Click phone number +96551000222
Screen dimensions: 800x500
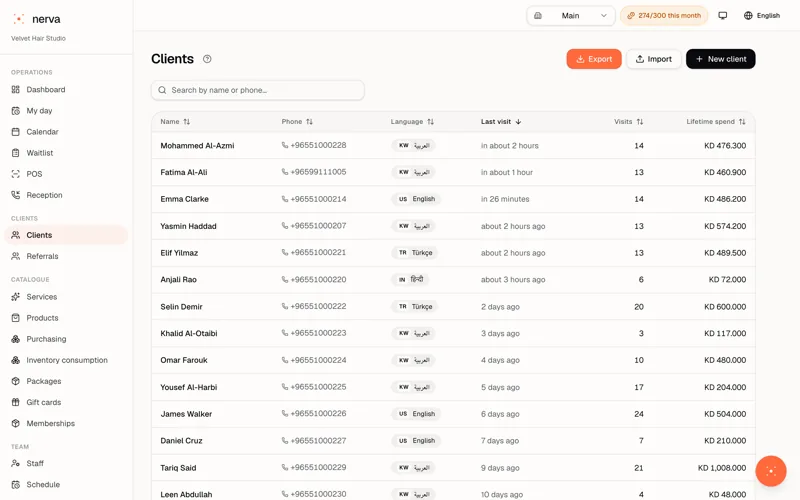pos(318,306)
